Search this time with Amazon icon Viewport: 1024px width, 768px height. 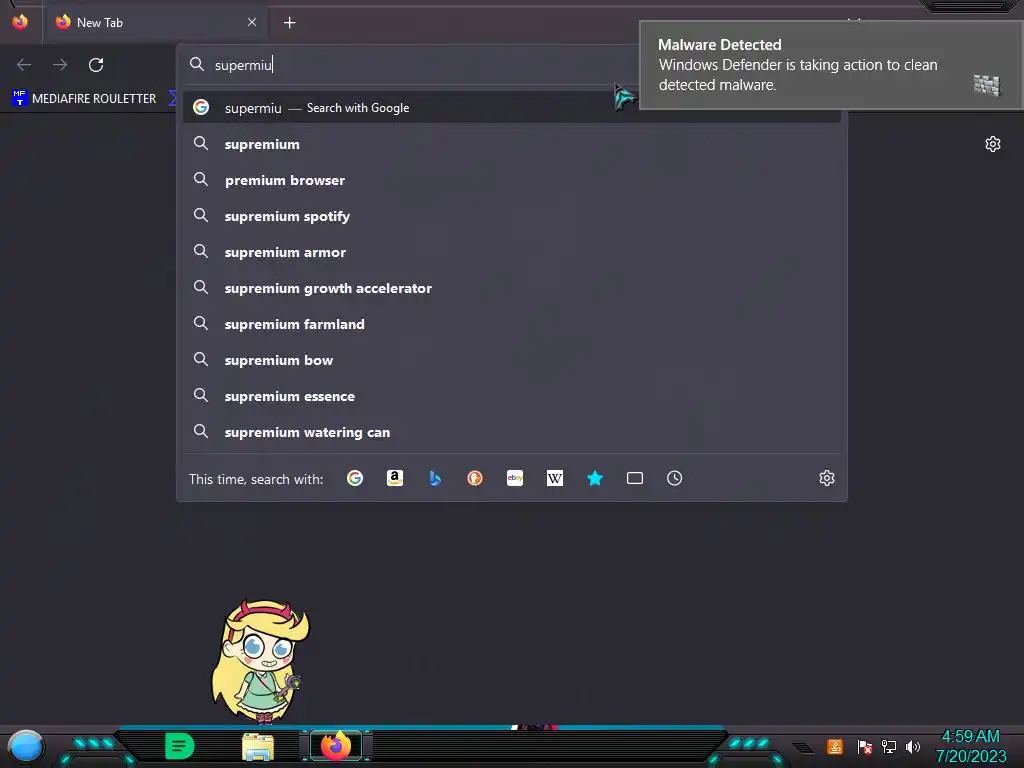click(x=394, y=479)
